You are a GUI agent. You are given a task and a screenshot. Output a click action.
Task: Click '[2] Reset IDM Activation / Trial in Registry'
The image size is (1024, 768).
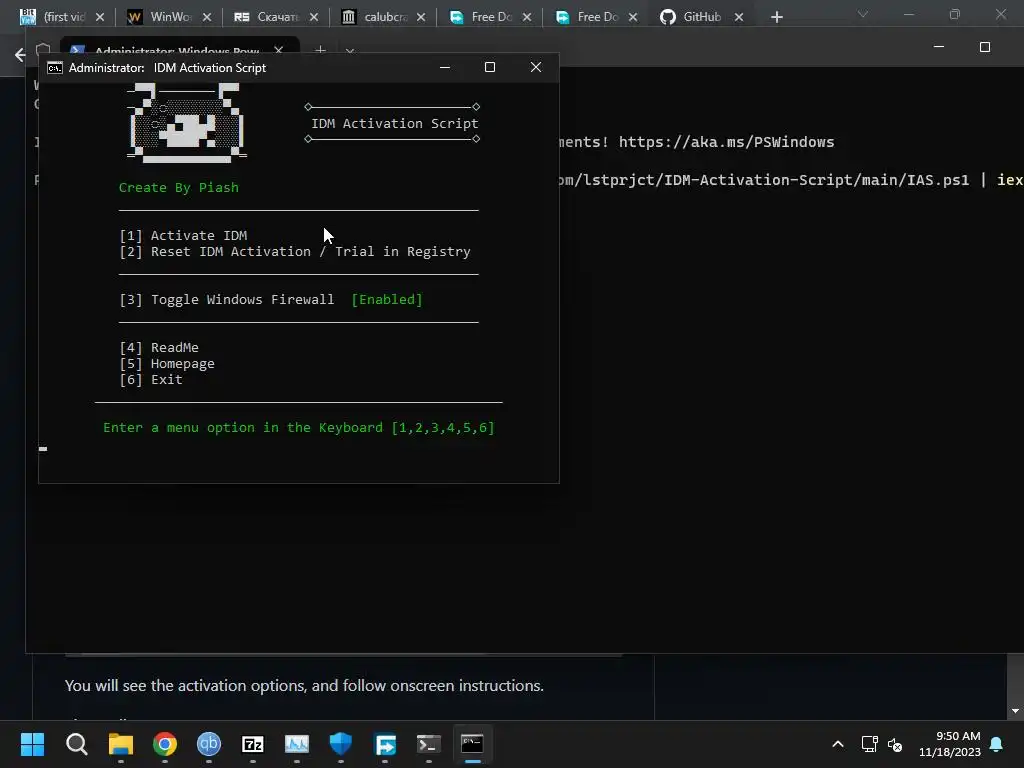click(295, 251)
